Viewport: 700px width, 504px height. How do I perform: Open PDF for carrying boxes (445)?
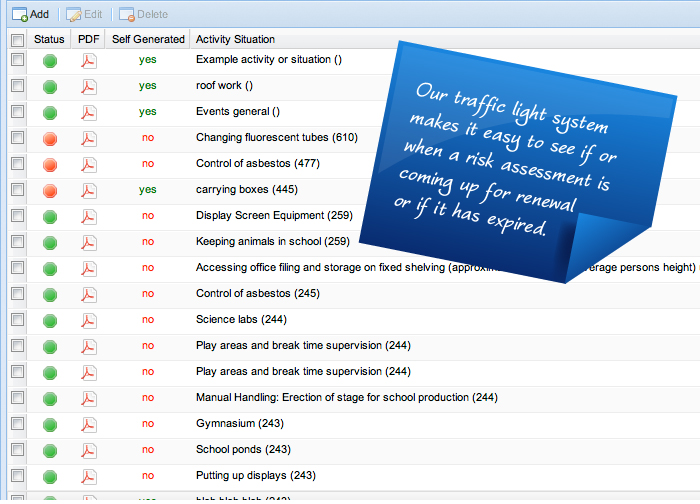[88, 191]
